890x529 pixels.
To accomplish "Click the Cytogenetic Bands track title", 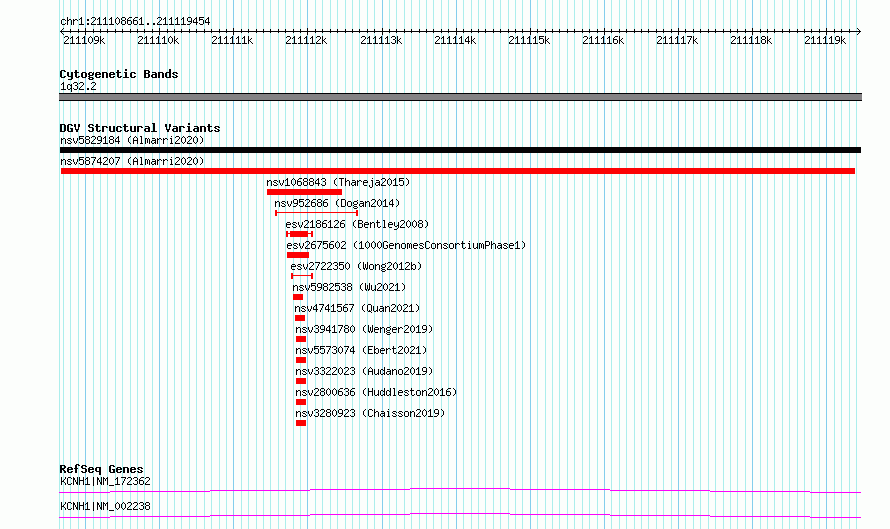I will [119, 74].
